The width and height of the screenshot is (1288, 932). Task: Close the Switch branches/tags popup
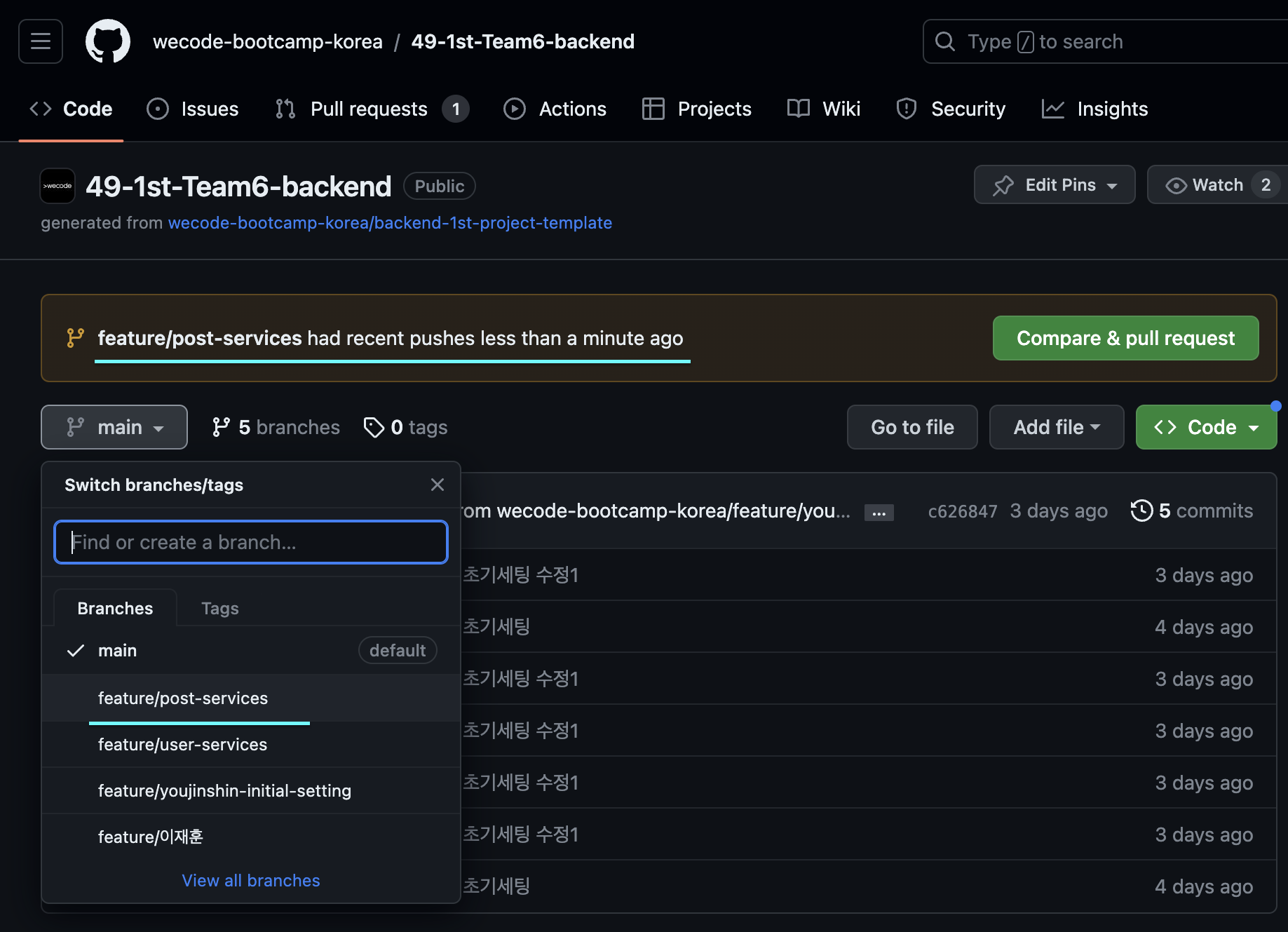[438, 485]
